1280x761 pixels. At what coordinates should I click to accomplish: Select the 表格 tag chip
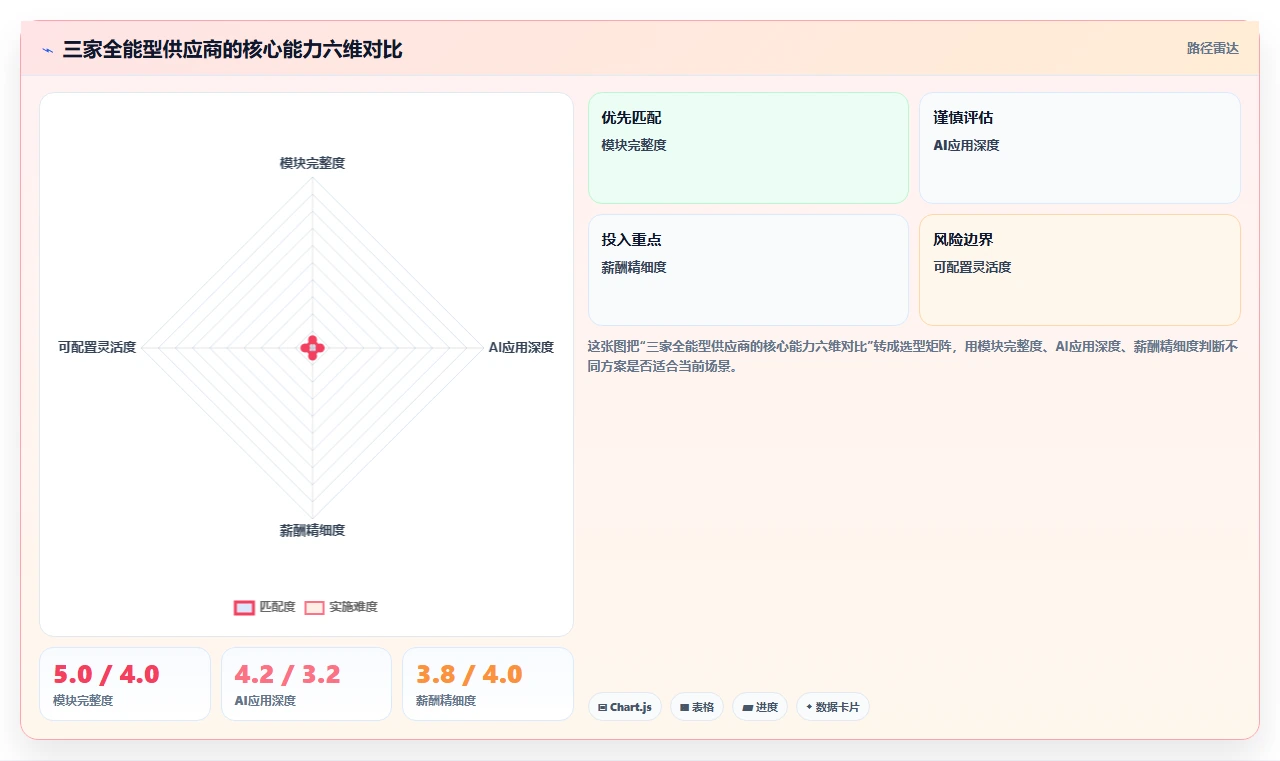(x=697, y=707)
